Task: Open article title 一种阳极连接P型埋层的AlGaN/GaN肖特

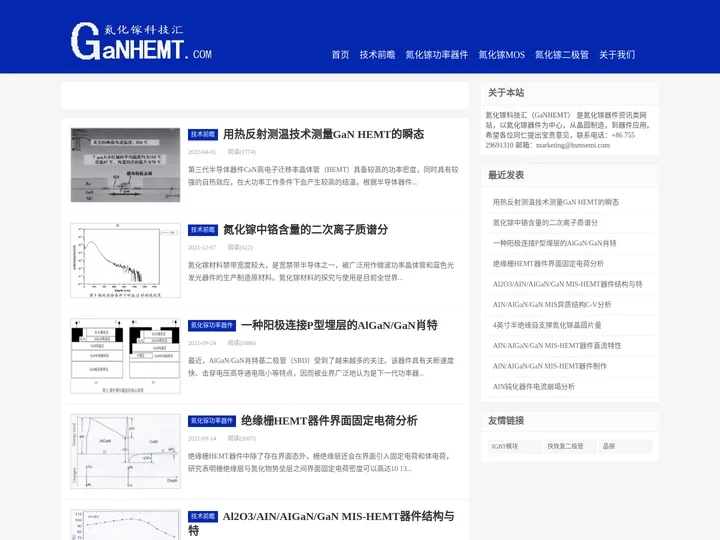Action: point(339,325)
